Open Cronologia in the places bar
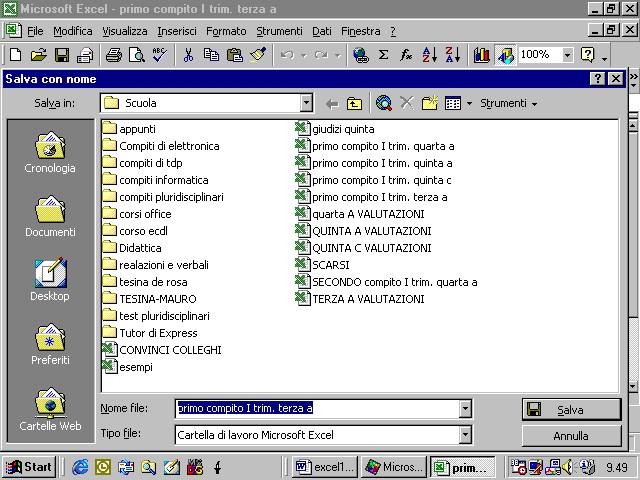This screenshot has height=480, width=640. click(x=50, y=152)
